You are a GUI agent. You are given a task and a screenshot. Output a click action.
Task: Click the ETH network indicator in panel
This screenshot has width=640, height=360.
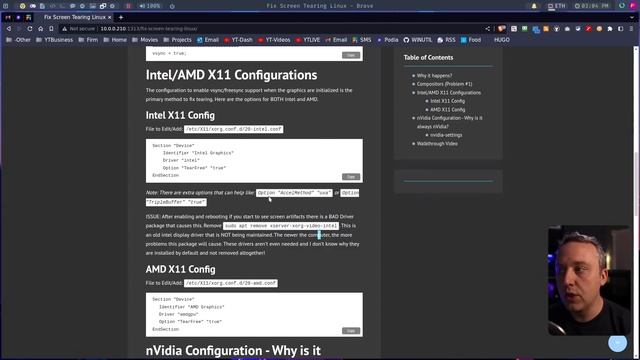[557, 6]
